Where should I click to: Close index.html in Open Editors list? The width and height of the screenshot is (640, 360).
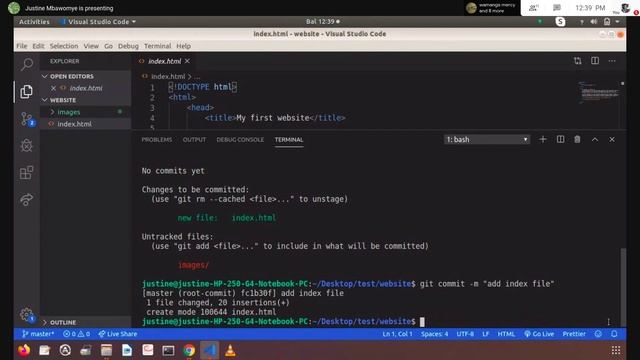[x=53, y=88]
